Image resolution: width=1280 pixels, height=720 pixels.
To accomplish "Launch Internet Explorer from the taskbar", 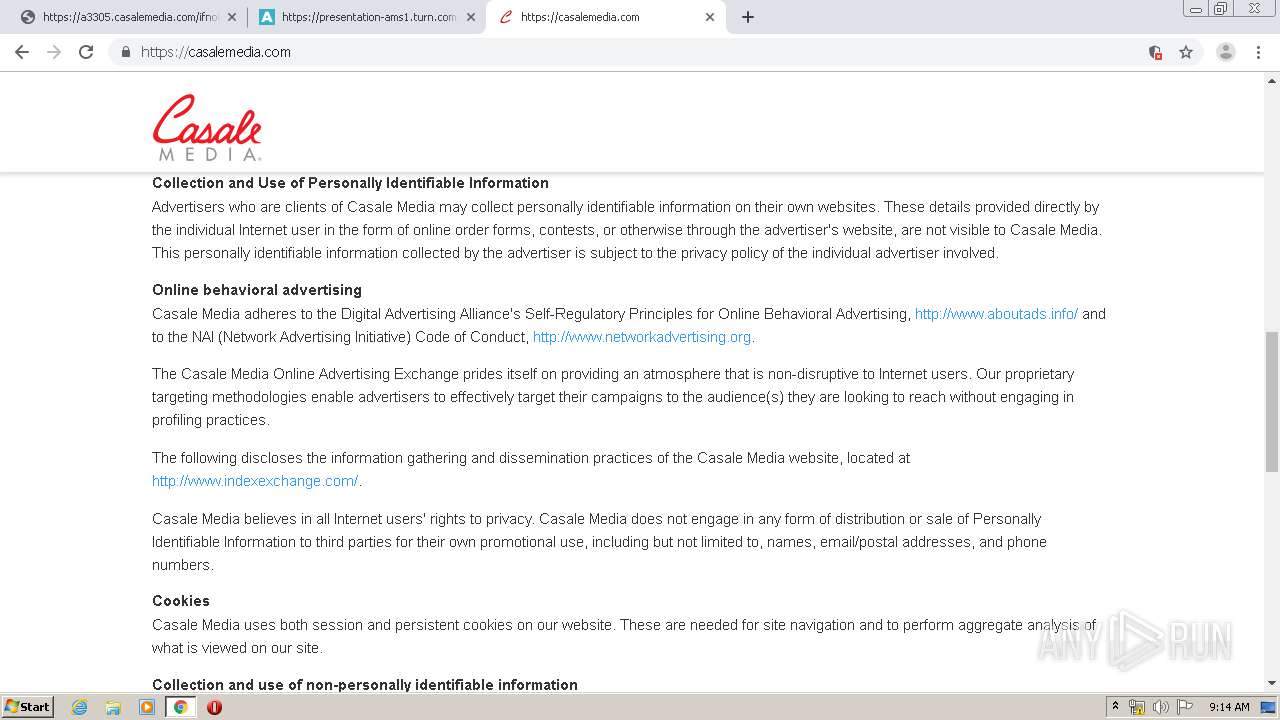I will click(x=80, y=707).
